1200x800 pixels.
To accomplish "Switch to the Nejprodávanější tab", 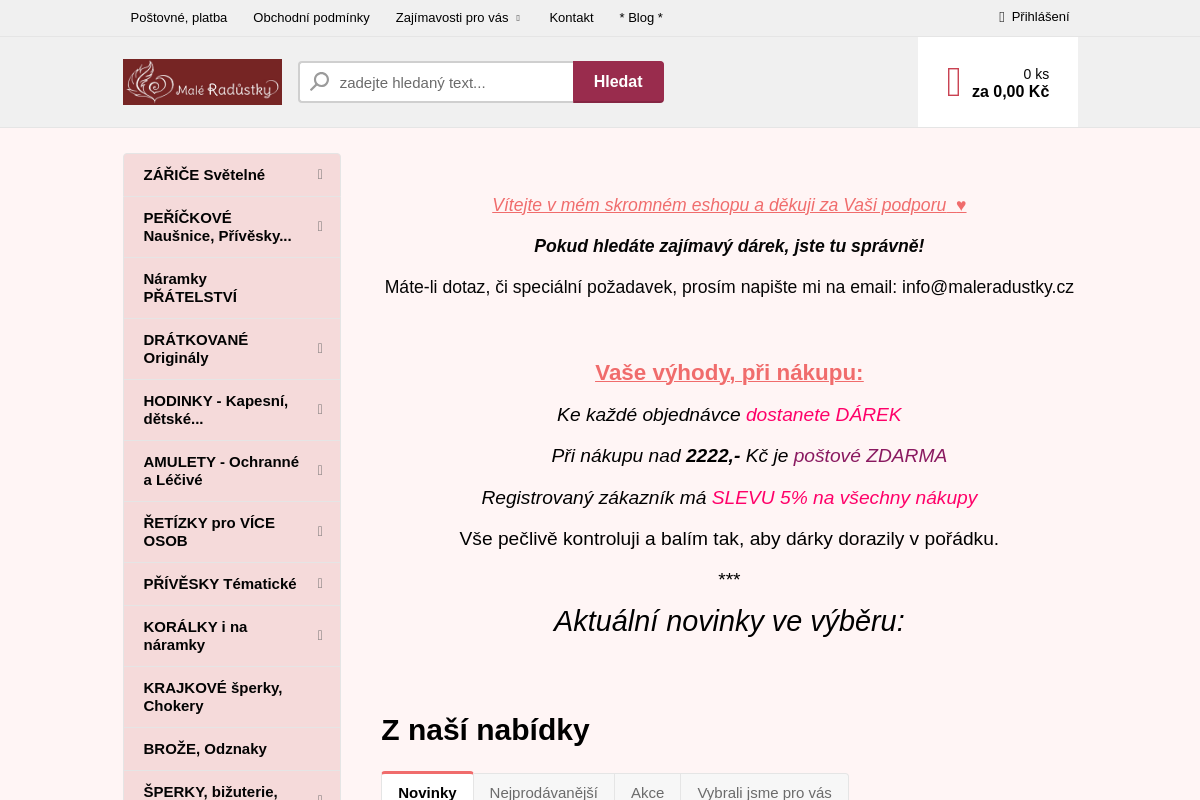I will tap(543, 791).
